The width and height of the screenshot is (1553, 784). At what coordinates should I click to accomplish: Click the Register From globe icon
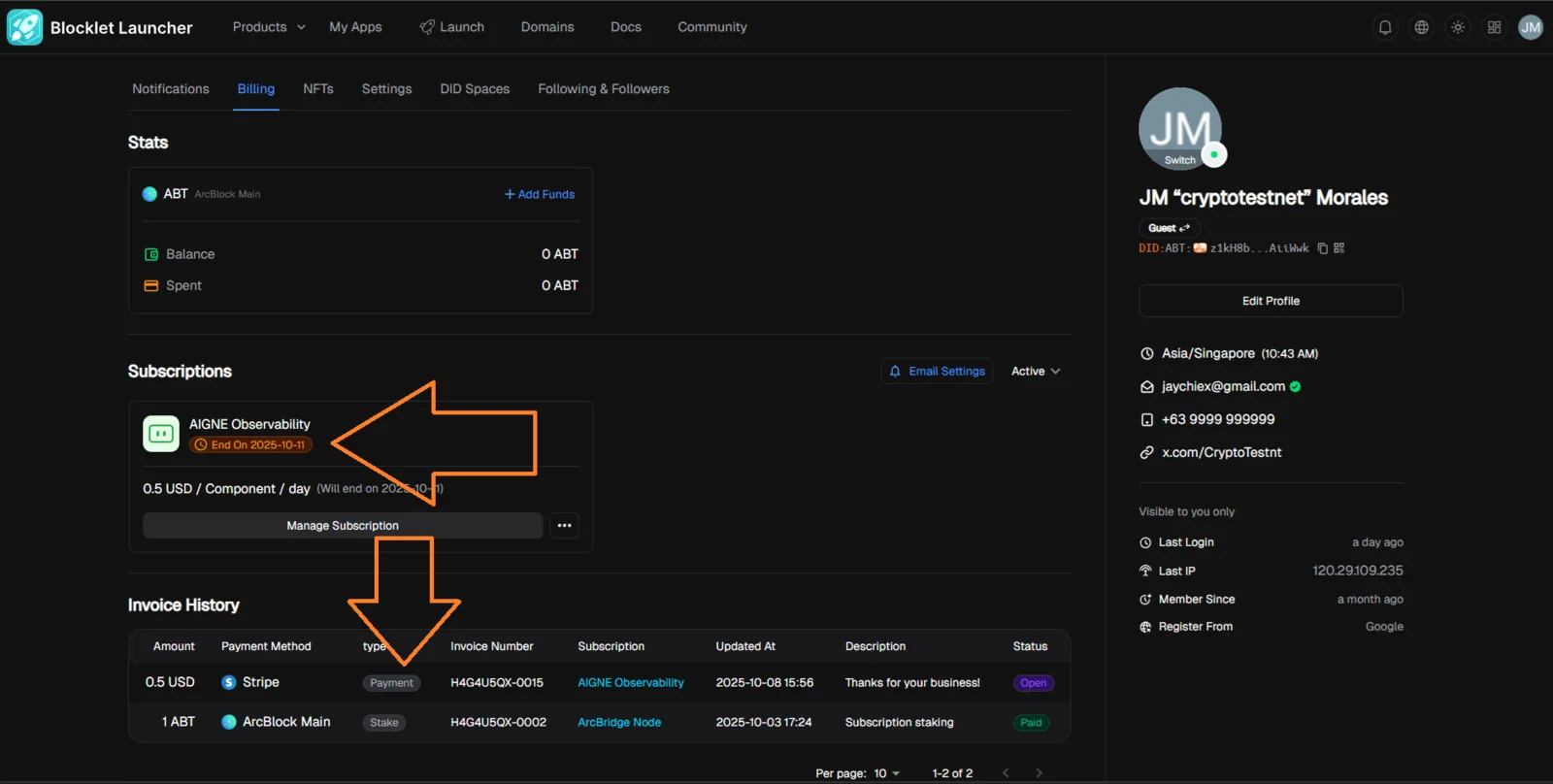(1145, 627)
